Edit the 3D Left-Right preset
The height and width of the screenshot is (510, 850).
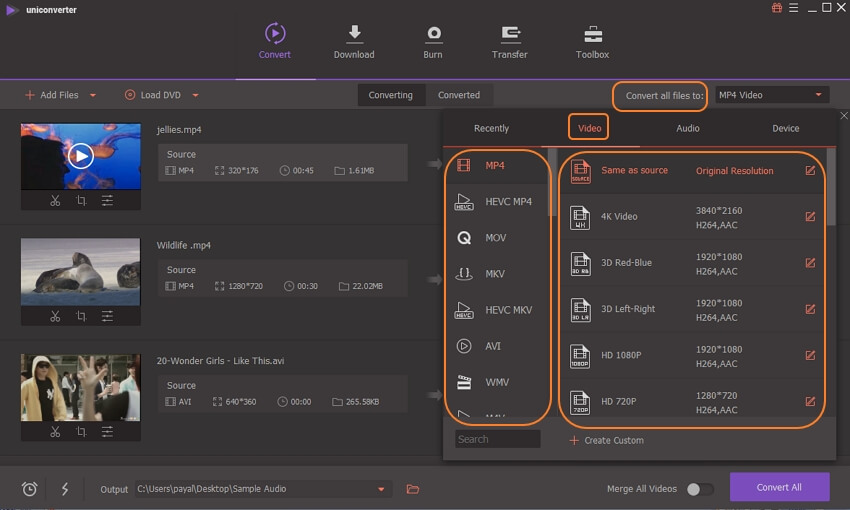(x=810, y=309)
